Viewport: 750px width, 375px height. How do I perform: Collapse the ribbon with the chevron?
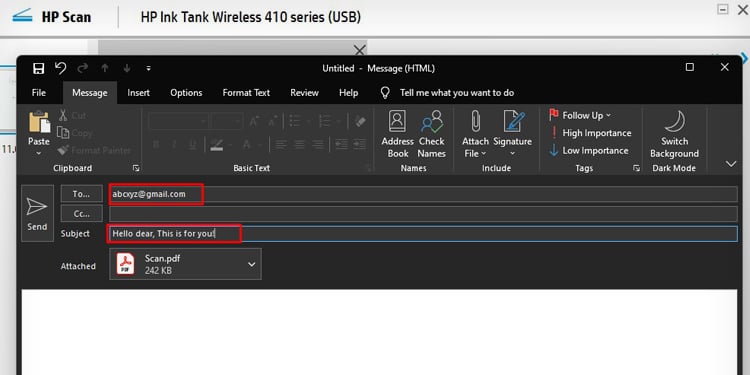(731, 164)
